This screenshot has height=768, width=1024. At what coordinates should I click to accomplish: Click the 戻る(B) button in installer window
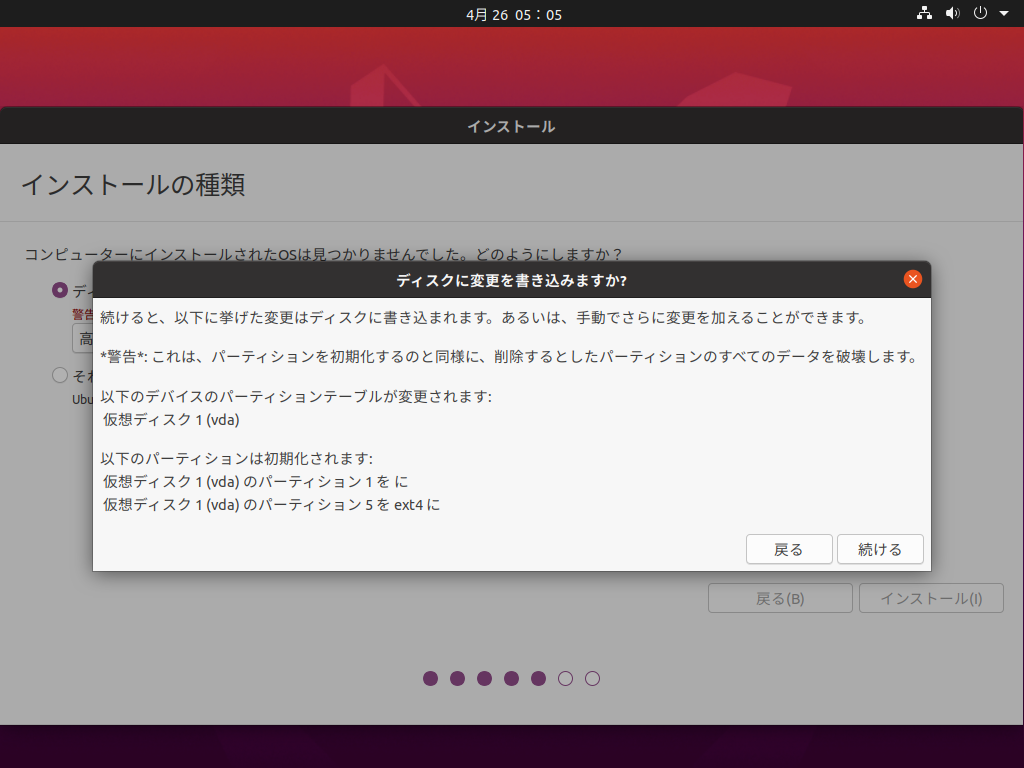pyautogui.click(x=780, y=598)
